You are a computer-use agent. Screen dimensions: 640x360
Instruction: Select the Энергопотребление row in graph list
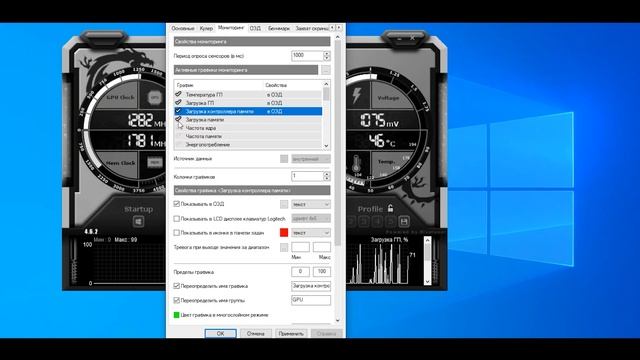[x=248, y=144]
